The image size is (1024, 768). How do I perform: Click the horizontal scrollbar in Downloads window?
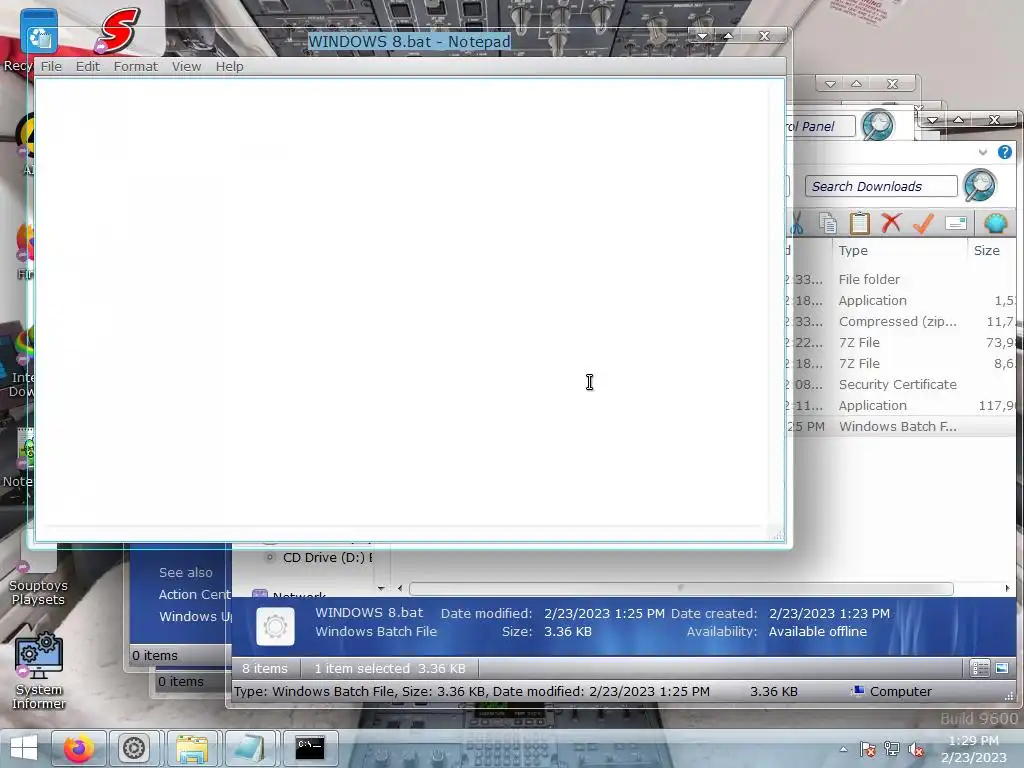tap(680, 588)
